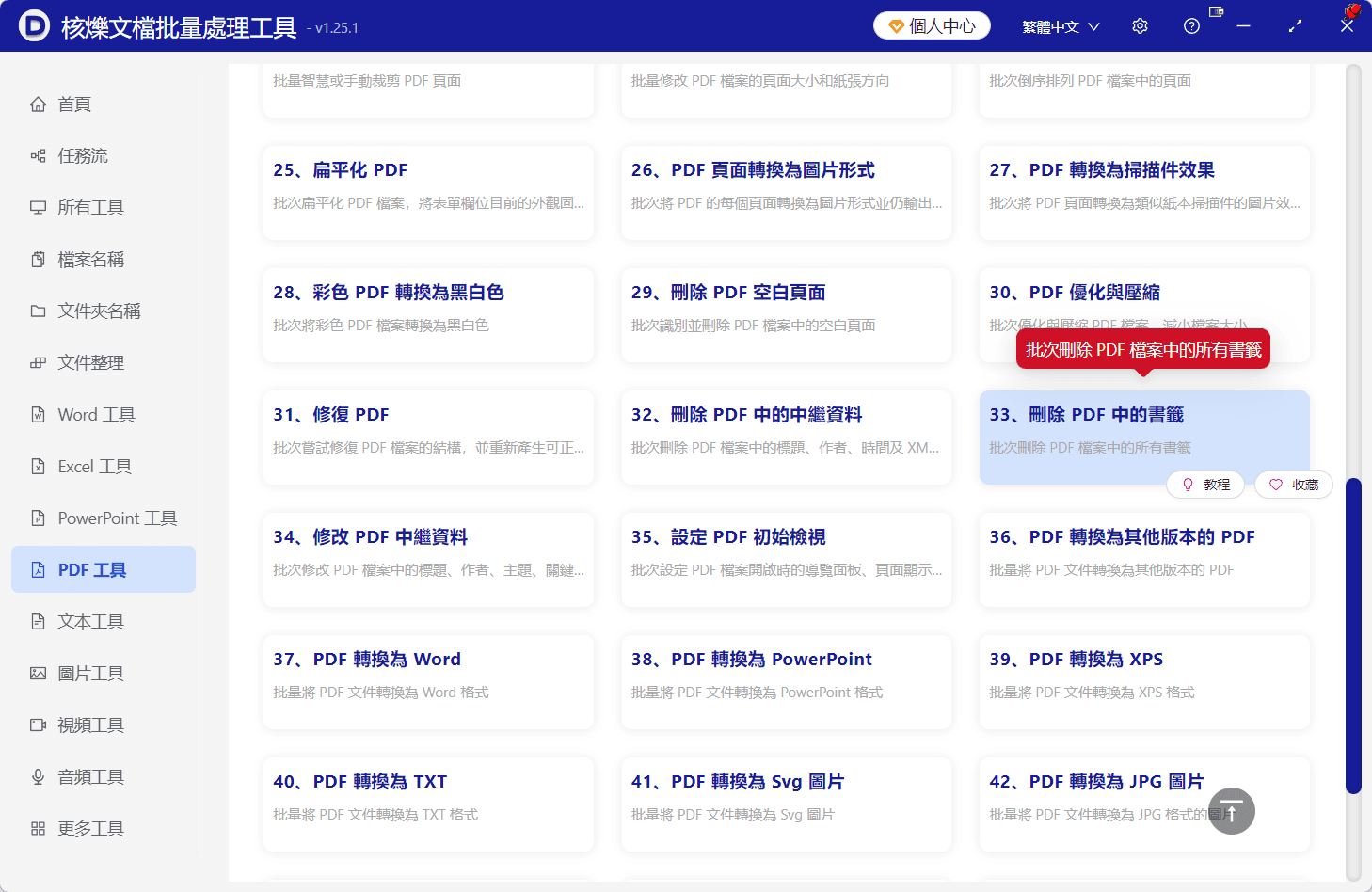Click the folder icon beside 文件夾名稱
Screen dimensions: 1372x892
[x=38, y=311]
